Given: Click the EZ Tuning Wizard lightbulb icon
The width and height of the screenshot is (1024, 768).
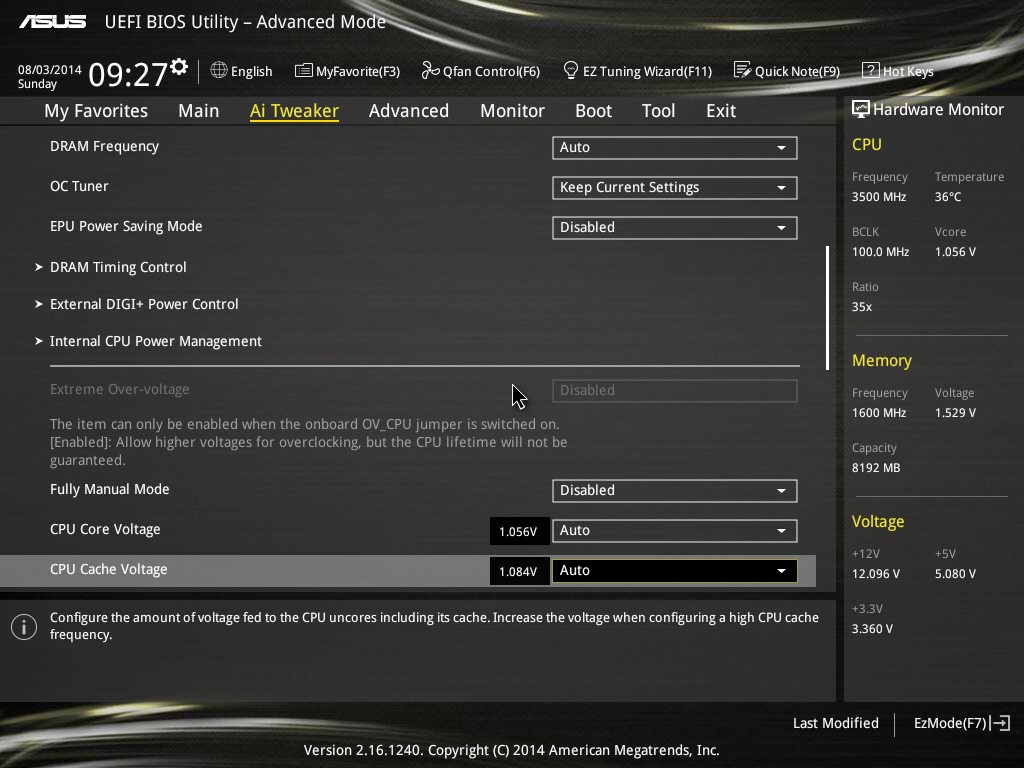Looking at the screenshot, I should 570,70.
